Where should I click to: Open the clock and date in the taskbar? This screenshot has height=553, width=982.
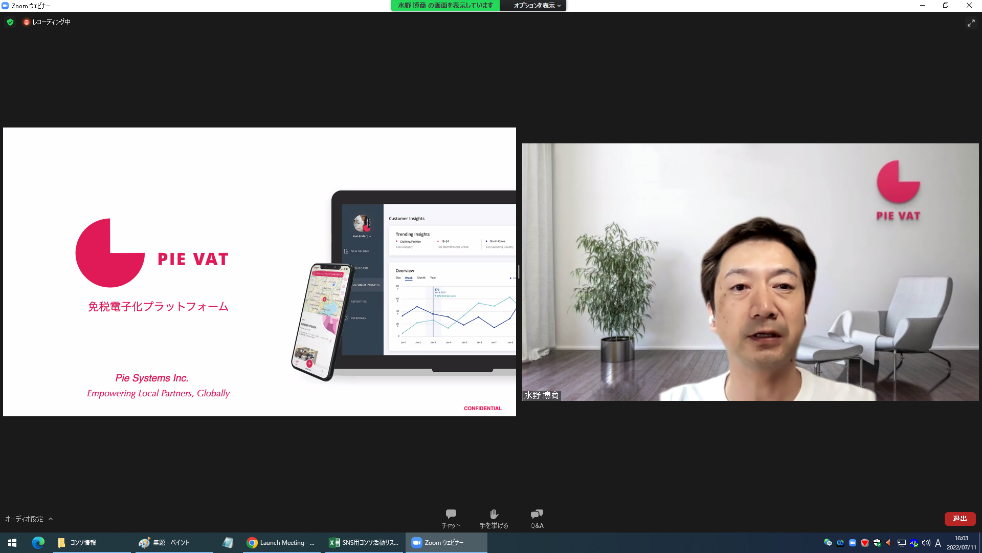click(961, 542)
